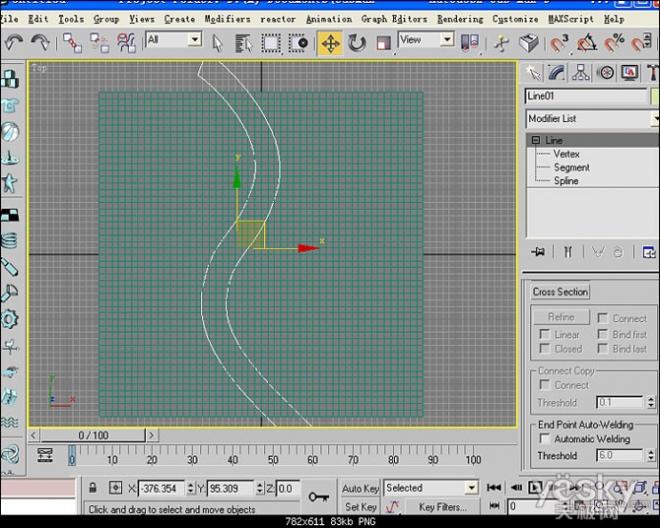
Task: Click the Undo arrow icon
Action: click(14, 42)
